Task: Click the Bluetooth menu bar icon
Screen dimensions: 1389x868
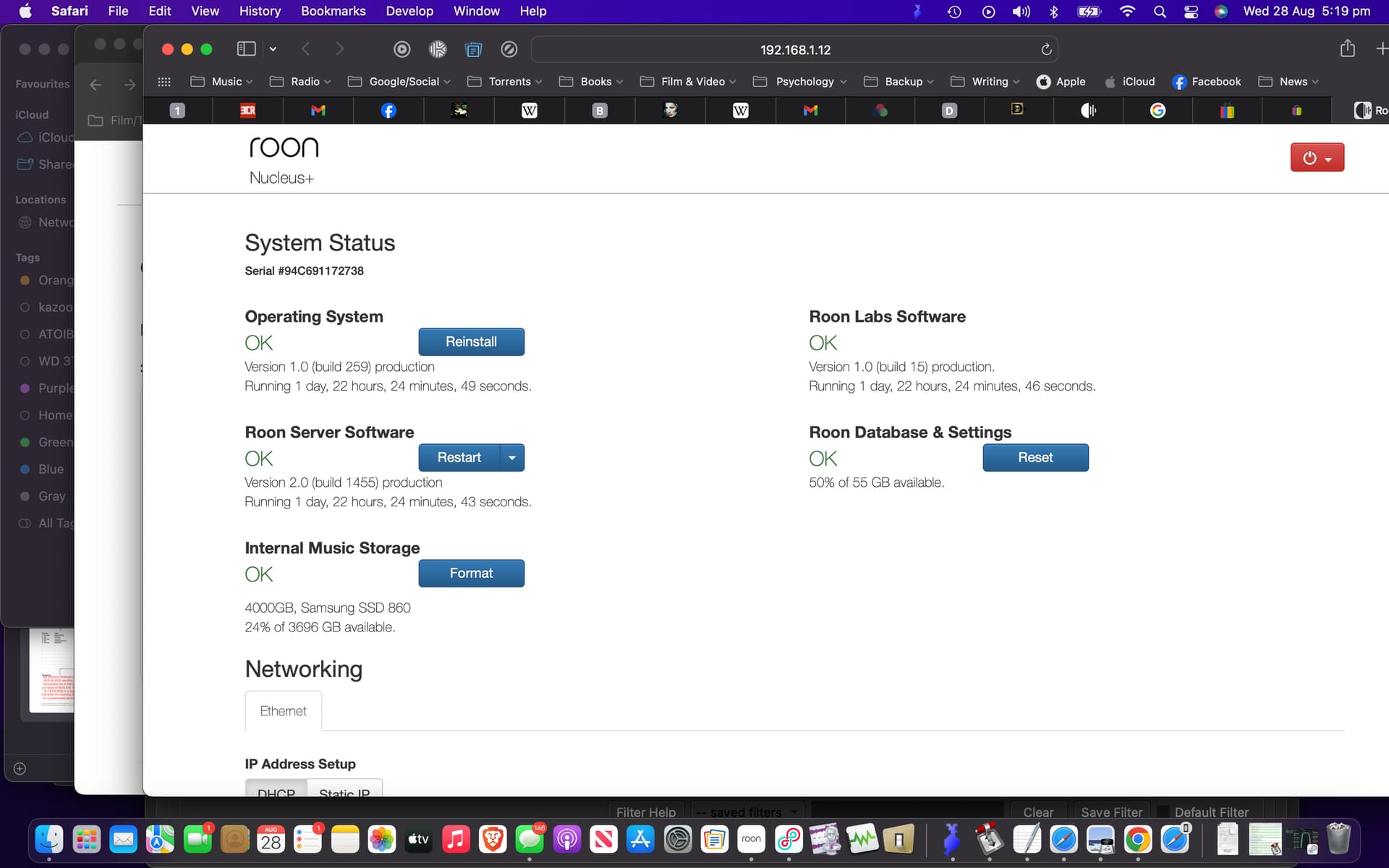Action: point(1054,11)
